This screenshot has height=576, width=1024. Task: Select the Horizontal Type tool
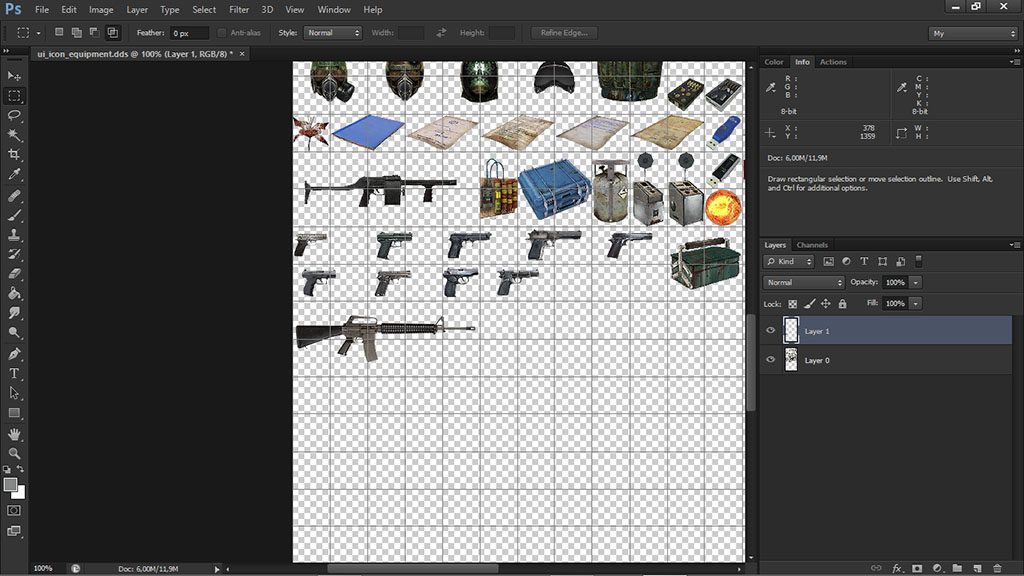[14, 374]
